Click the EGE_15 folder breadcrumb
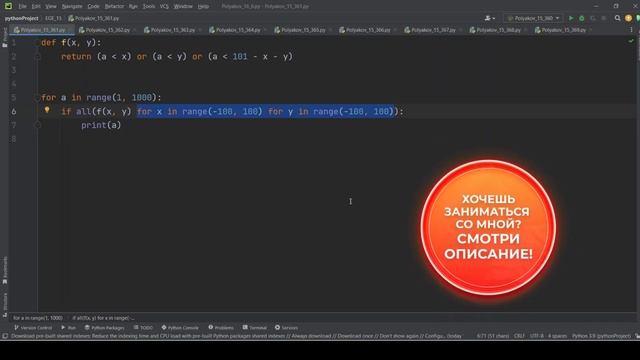Viewport: 640px width, 360px height. (53, 18)
